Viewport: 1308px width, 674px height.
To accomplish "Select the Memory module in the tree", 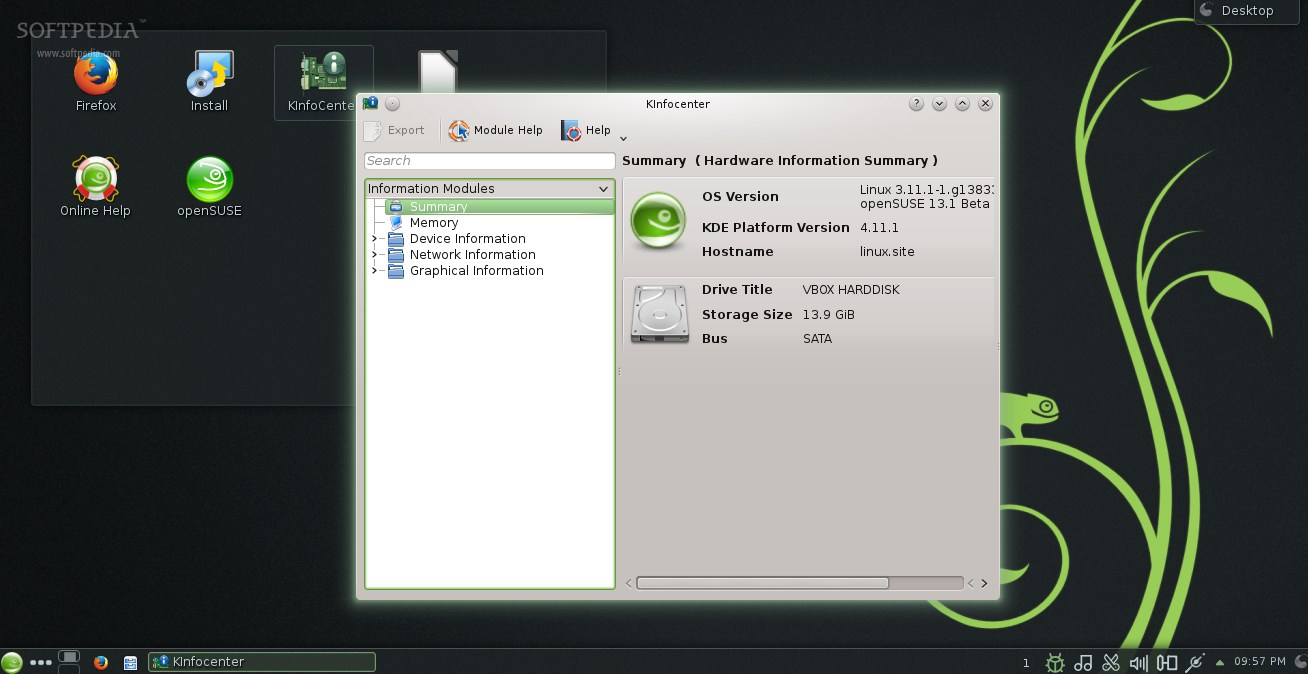I will click(x=434, y=223).
